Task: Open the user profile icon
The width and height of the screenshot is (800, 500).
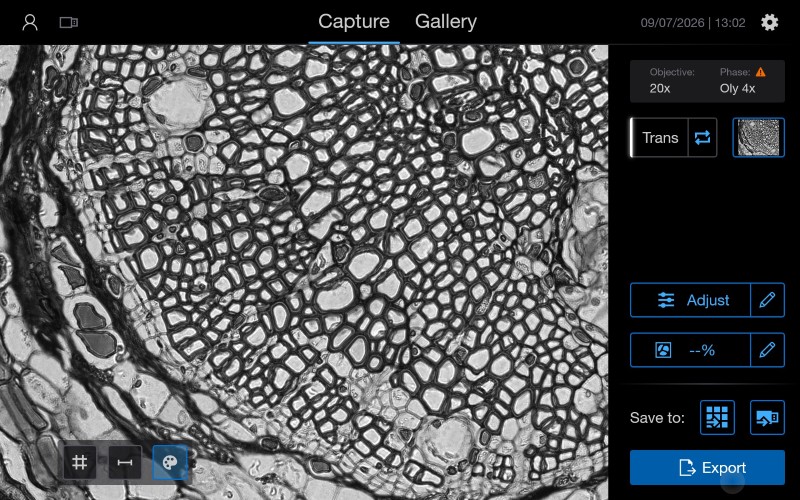Action: (x=30, y=22)
